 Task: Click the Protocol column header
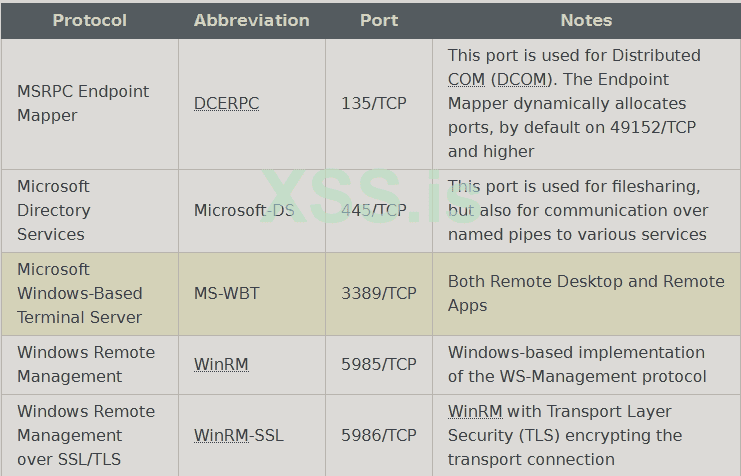pos(89,20)
